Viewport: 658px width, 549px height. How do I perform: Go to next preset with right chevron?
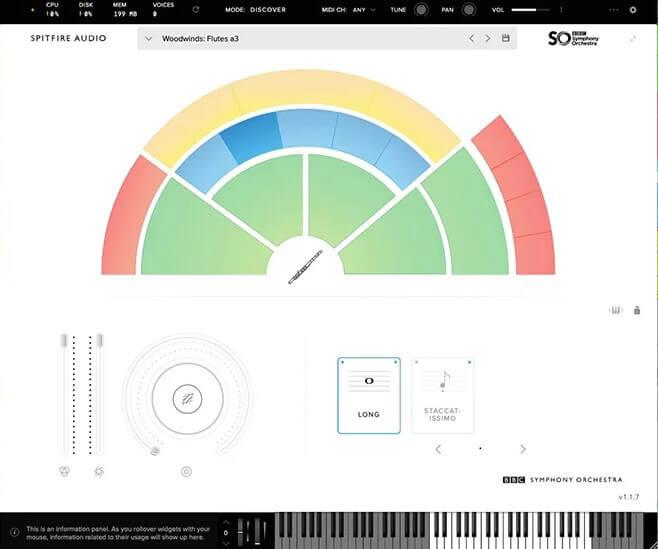(487, 39)
